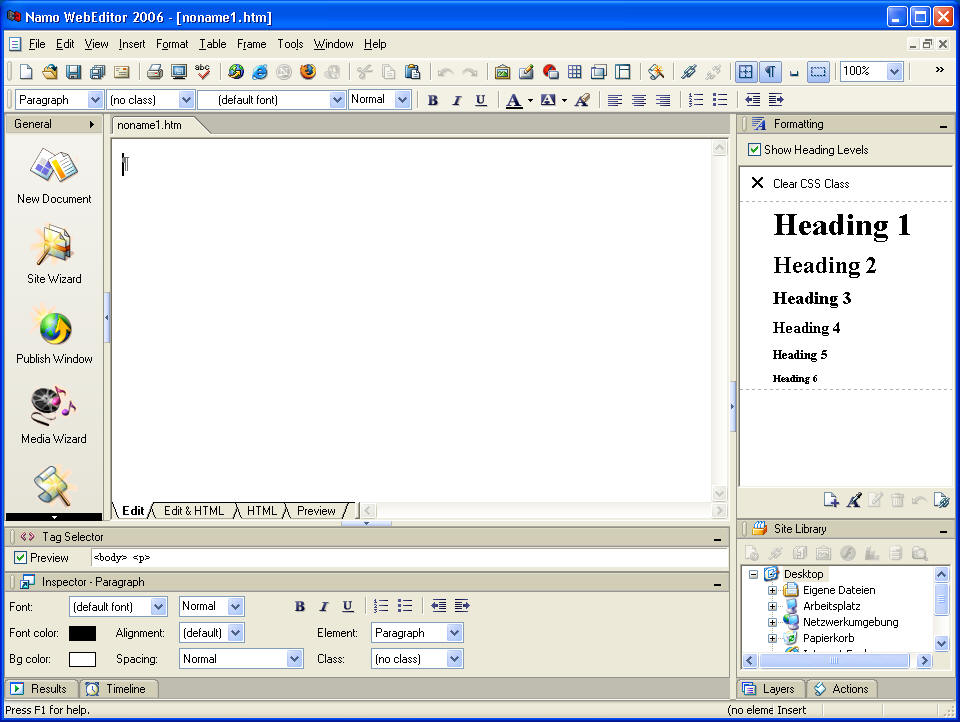This screenshot has height=722, width=960.
Task: Collapse the Desktop tree node
Action: click(x=754, y=574)
